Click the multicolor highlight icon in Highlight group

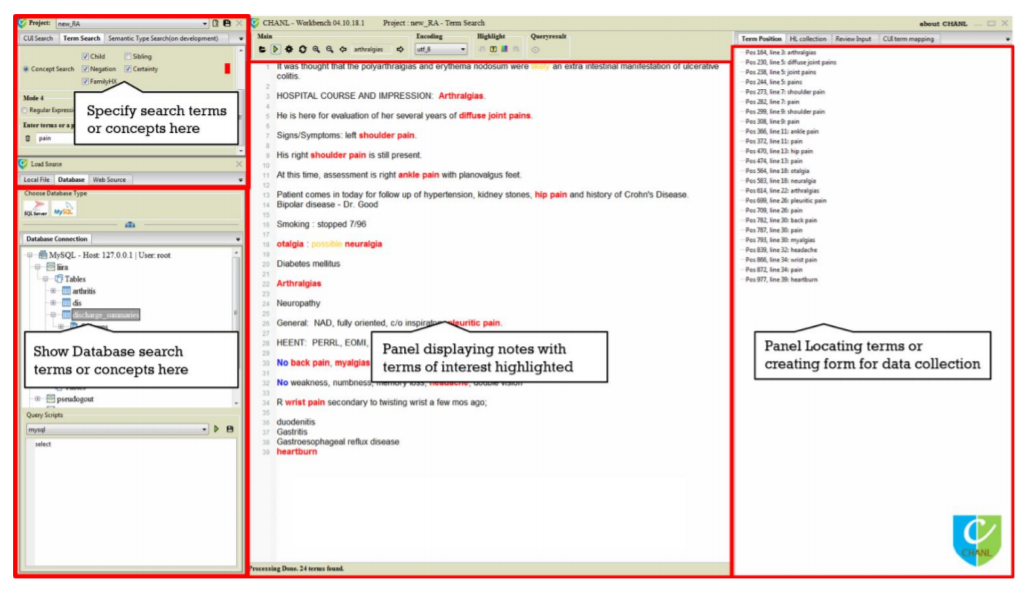point(504,49)
